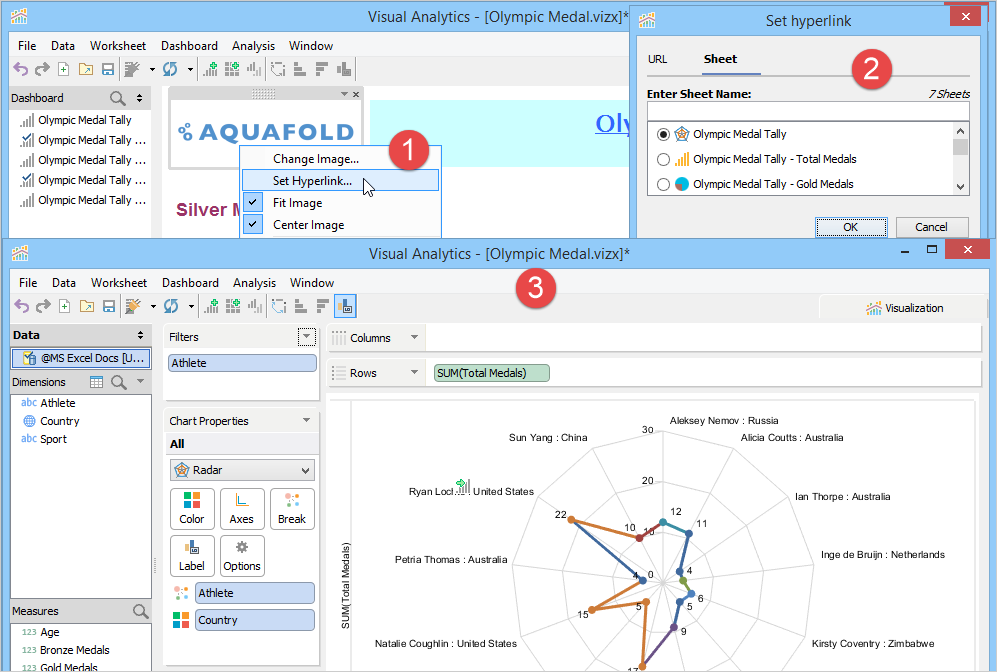Open AQUAFOLD image panel dropdown arrow
The height and width of the screenshot is (672, 997).
tap(344, 94)
